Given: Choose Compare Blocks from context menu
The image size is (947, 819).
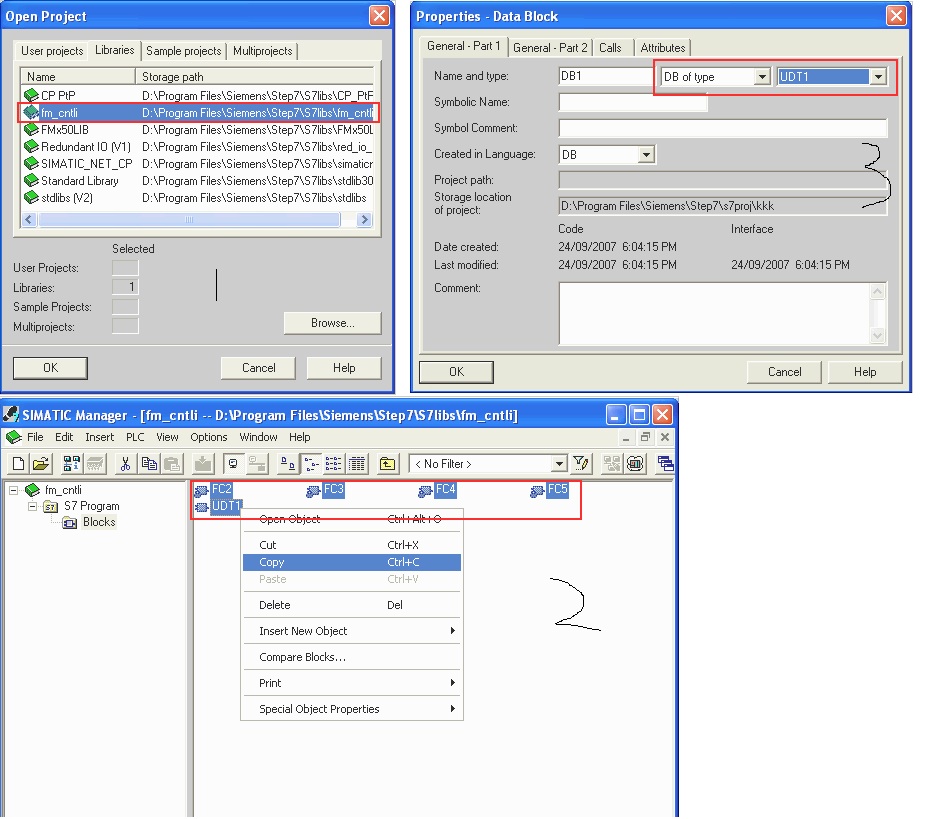Looking at the screenshot, I should (x=352, y=657).
